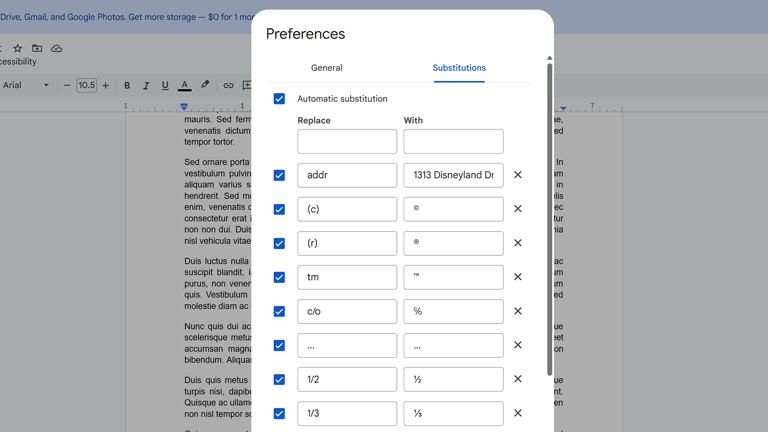Click the font size field showing 10.5
Viewport: 768px width, 432px height.
[87, 85]
